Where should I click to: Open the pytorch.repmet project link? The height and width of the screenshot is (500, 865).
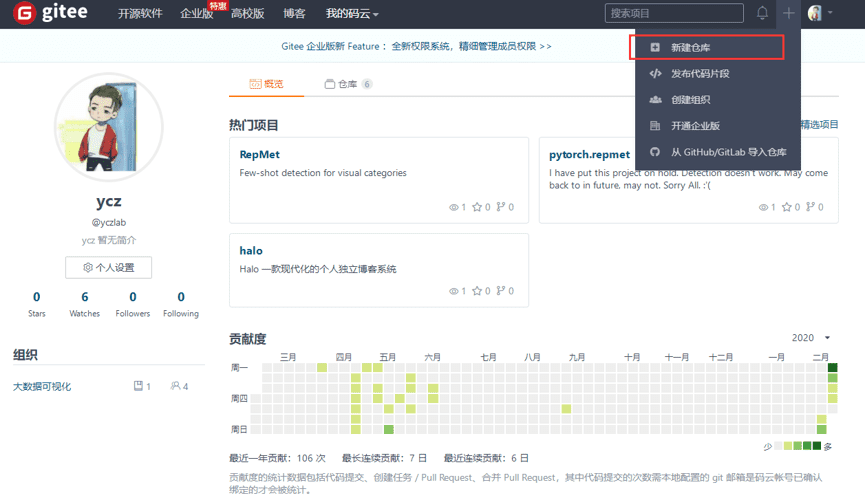589,155
